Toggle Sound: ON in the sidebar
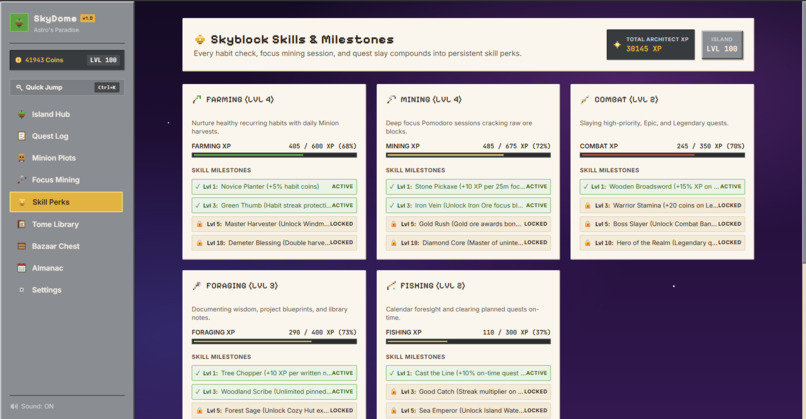Image resolution: width=806 pixels, height=419 pixels. (x=32, y=406)
